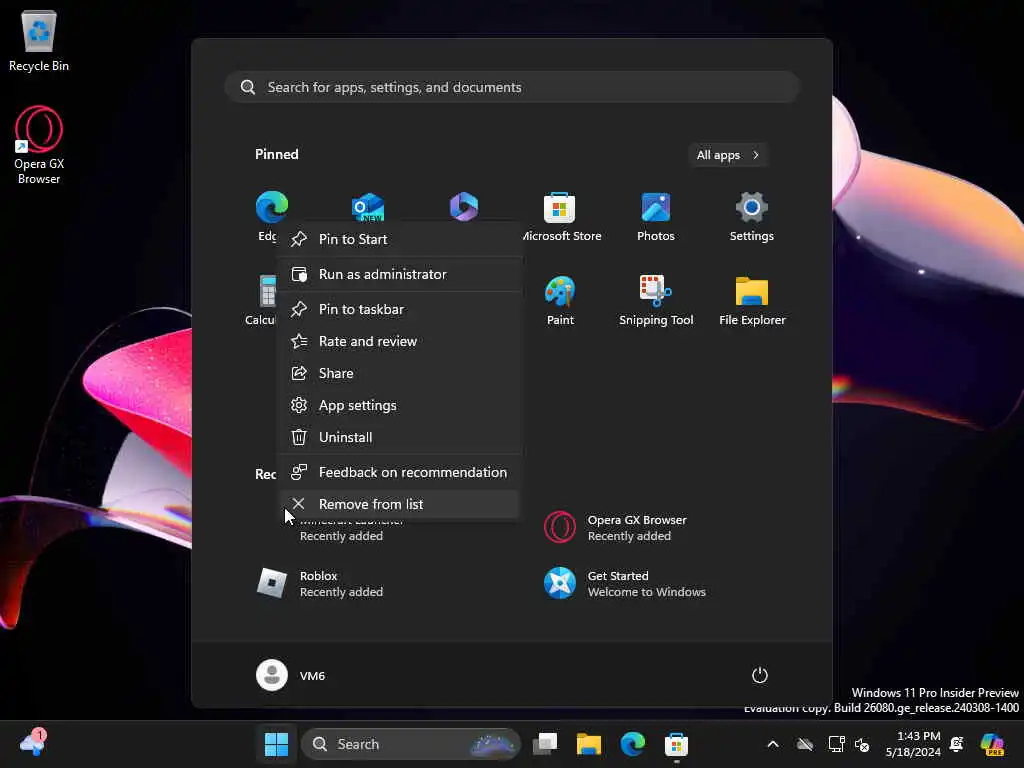
Task: Open Task View on the taskbar
Action: 545,744
